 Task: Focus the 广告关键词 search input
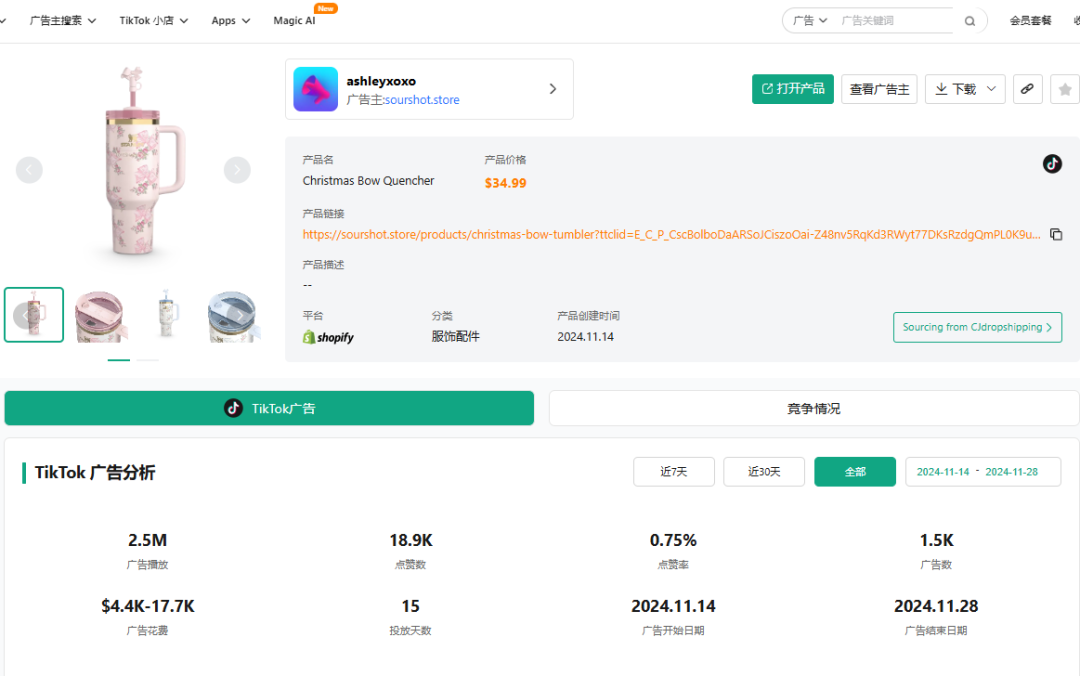coord(895,21)
